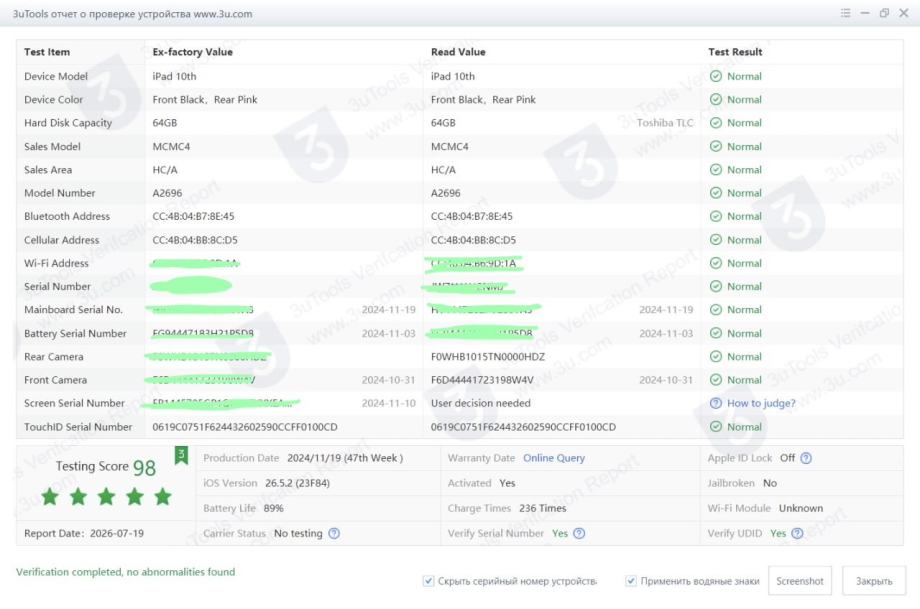Click Battery Life 89% value
Image resolution: width=920 pixels, height=609 pixels.
click(x=273, y=508)
